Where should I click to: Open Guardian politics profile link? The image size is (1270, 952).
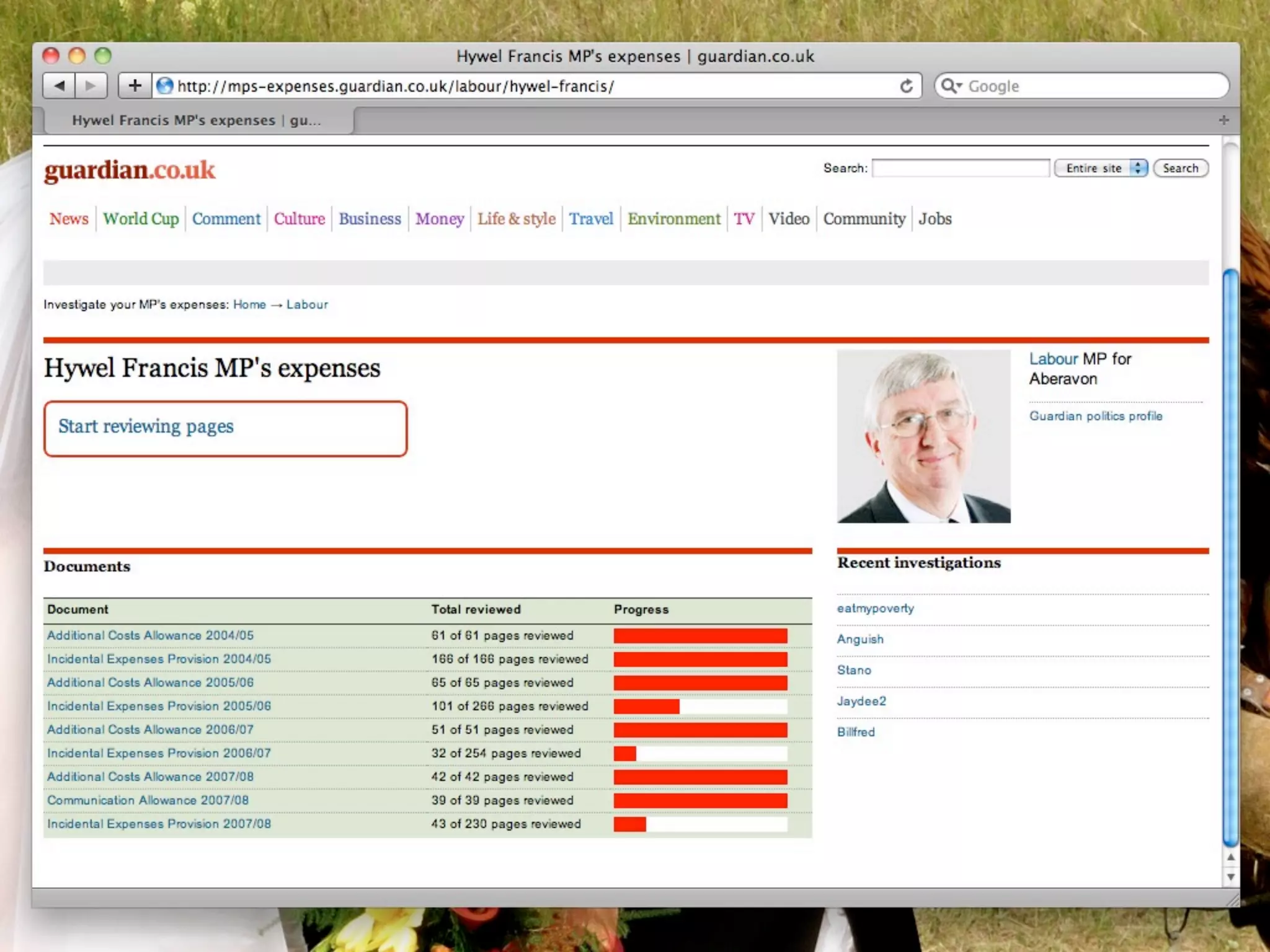pyautogui.click(x=1095, y=416)
